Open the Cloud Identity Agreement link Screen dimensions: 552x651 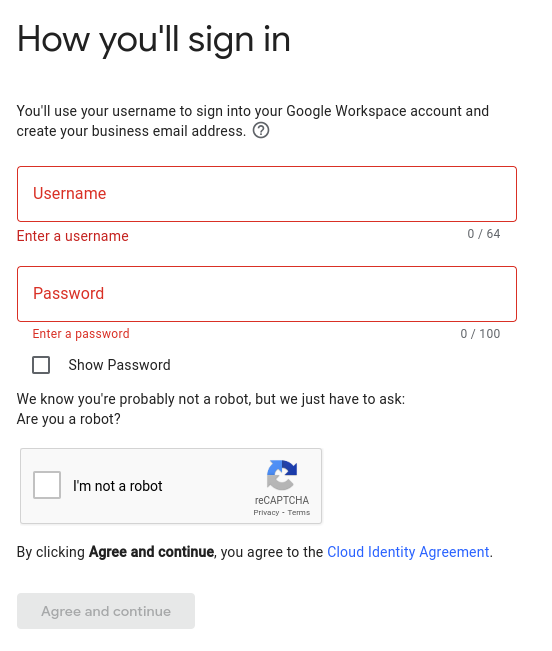[408, 552]
